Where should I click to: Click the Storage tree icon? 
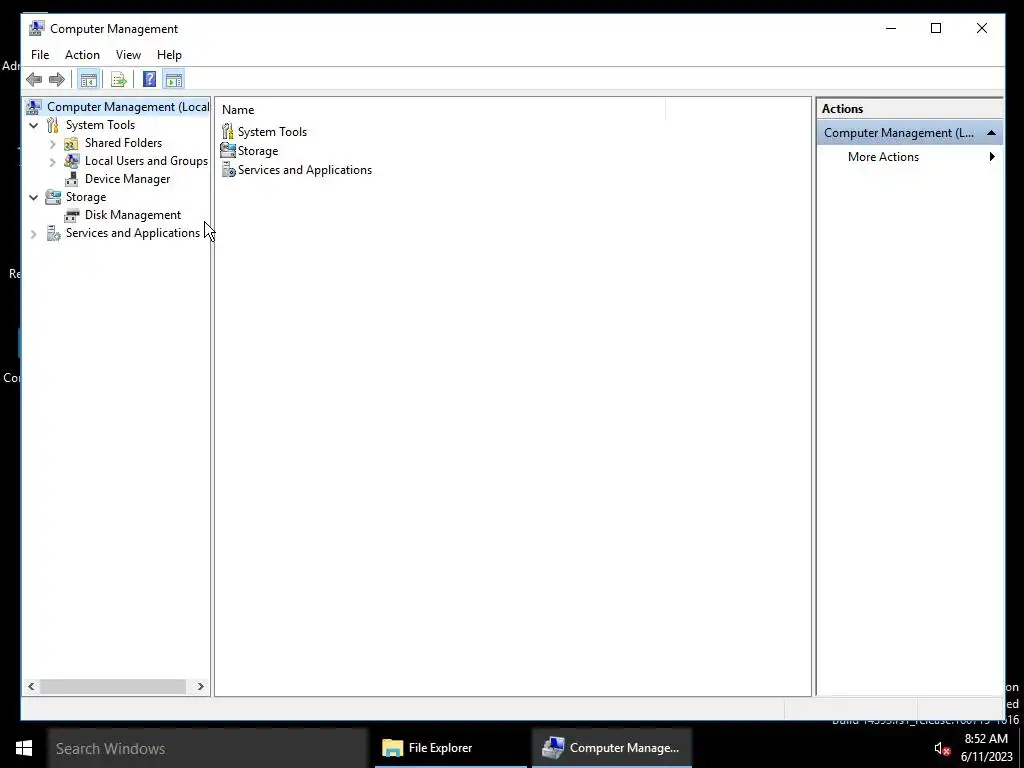(x=53, y=197)
